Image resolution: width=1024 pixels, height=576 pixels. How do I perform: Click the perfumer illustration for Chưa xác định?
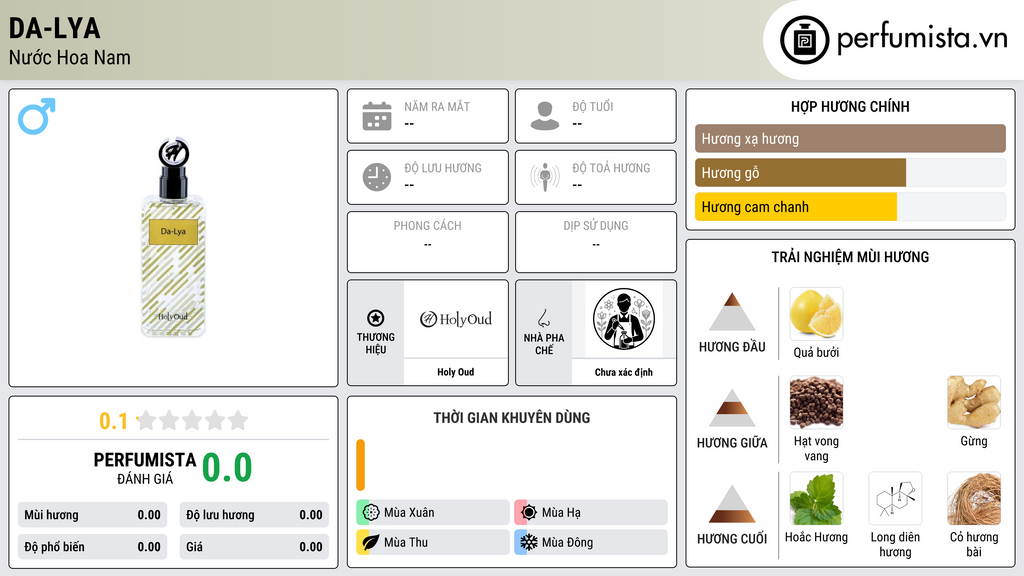624,319
